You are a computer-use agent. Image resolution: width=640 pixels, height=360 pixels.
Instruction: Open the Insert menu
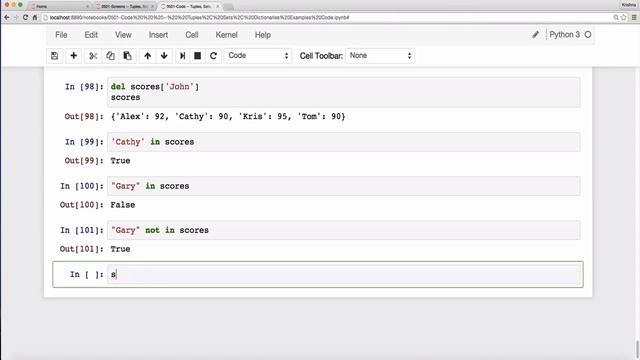(158, 35)
